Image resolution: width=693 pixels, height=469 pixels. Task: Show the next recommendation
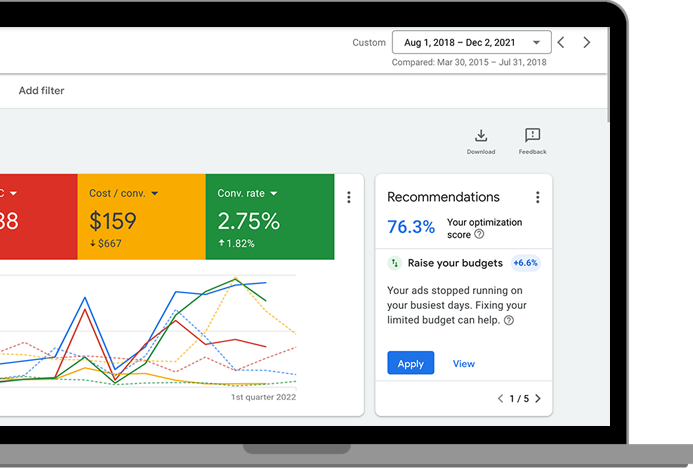[x=538, y=399]
